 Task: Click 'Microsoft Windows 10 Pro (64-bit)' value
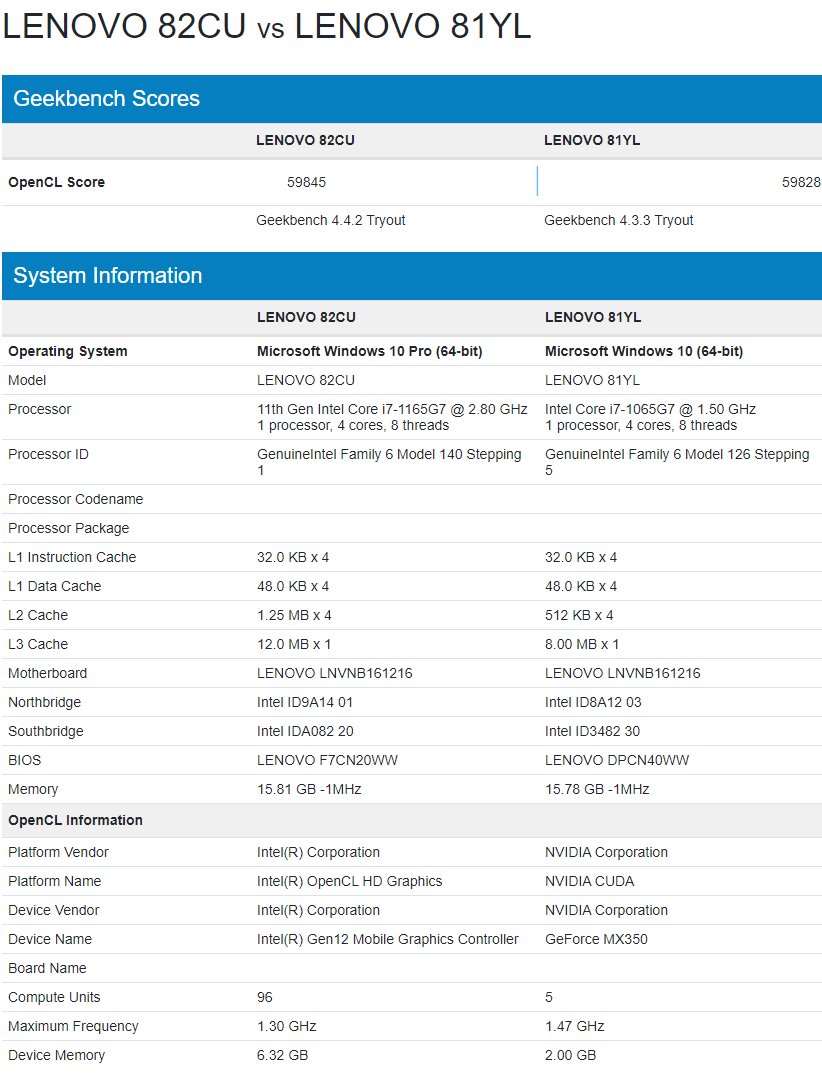(x=370, y=351)
